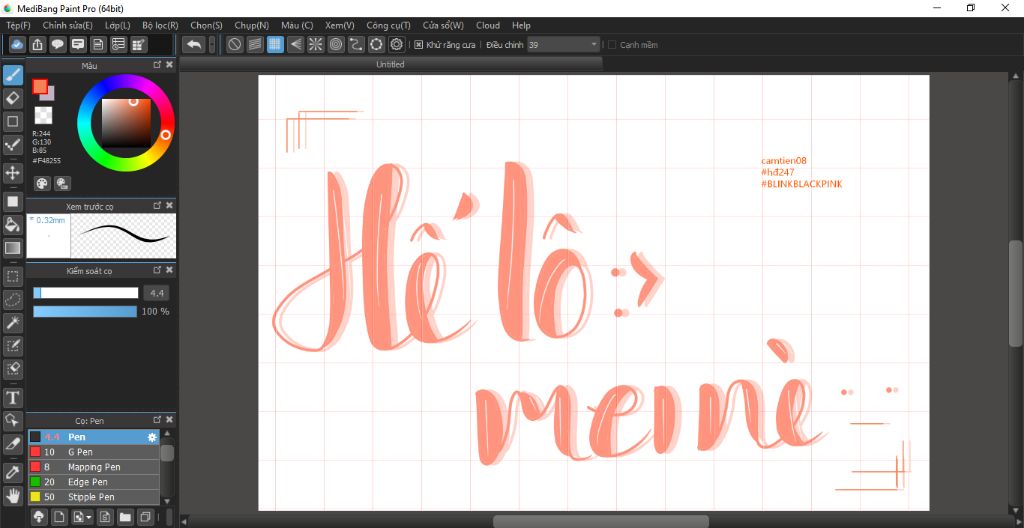1024x528 pixels.
Task: Close the Màu color panel
Action: point(170,65)
